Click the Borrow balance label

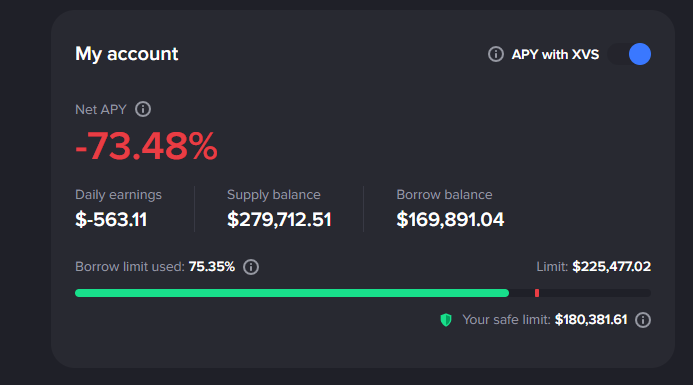pyautogui.click(x=444, y=194)
